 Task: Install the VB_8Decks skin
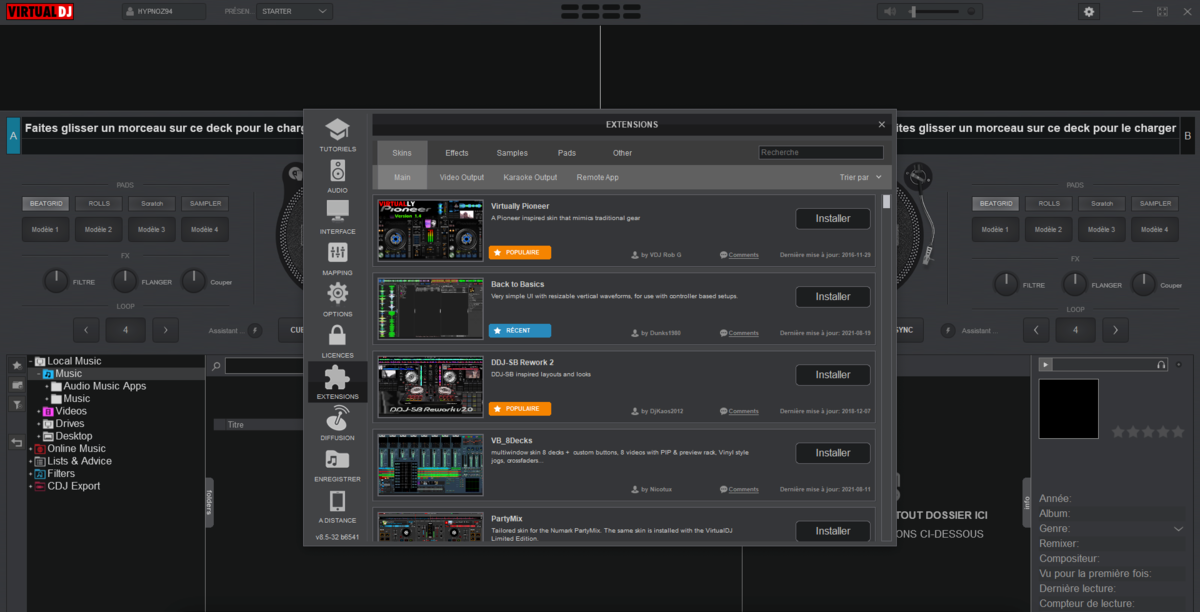833,453
